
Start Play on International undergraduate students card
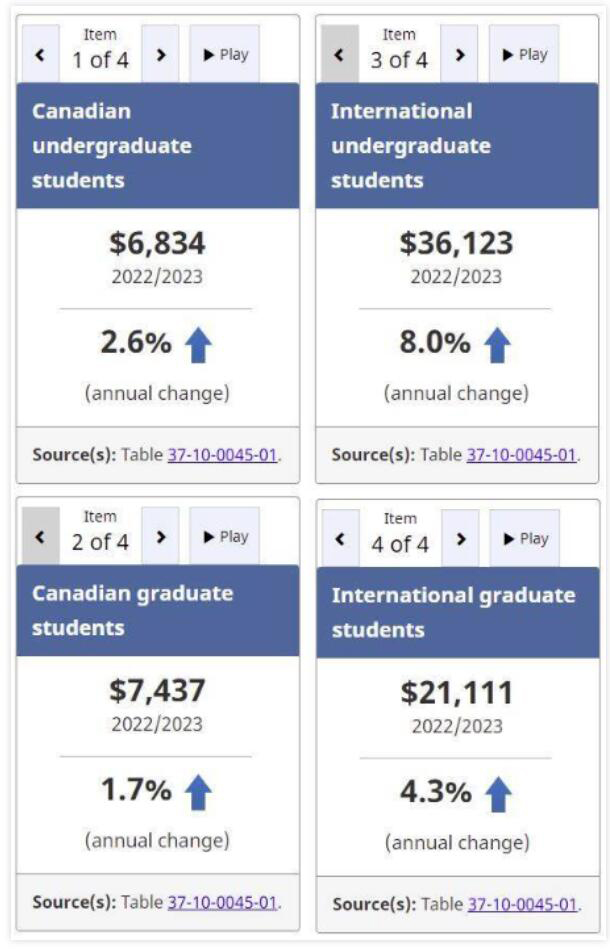pos(524,55)
